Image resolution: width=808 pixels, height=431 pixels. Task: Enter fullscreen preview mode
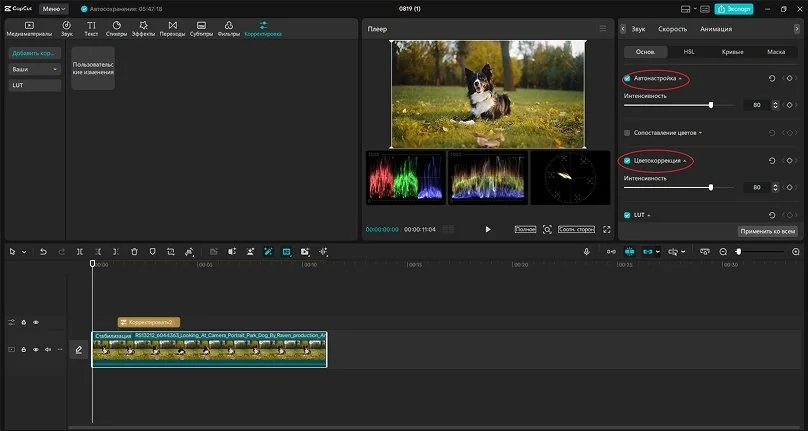pyautogui.click(x=607, y=229)
